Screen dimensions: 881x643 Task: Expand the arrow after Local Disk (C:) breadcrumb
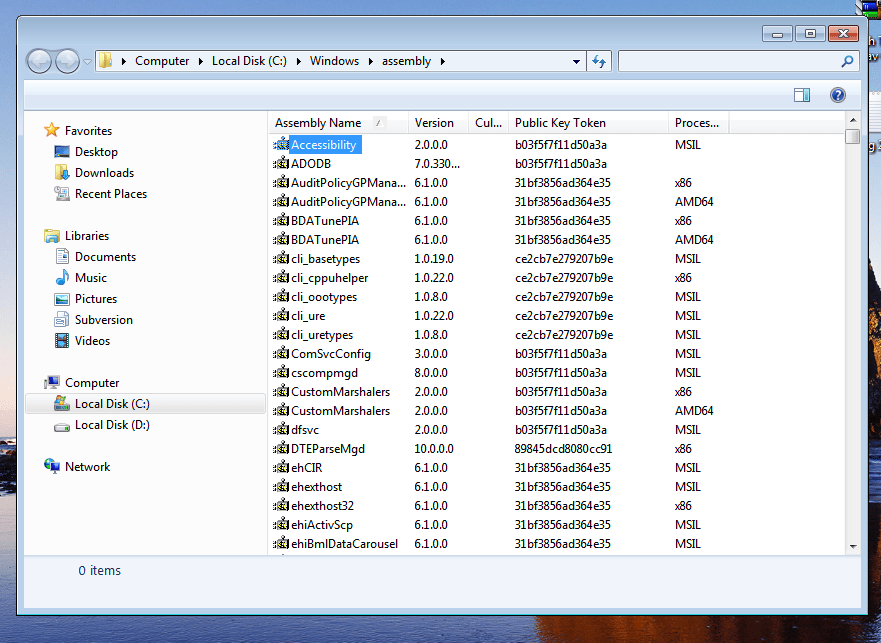tap(298, 61)
